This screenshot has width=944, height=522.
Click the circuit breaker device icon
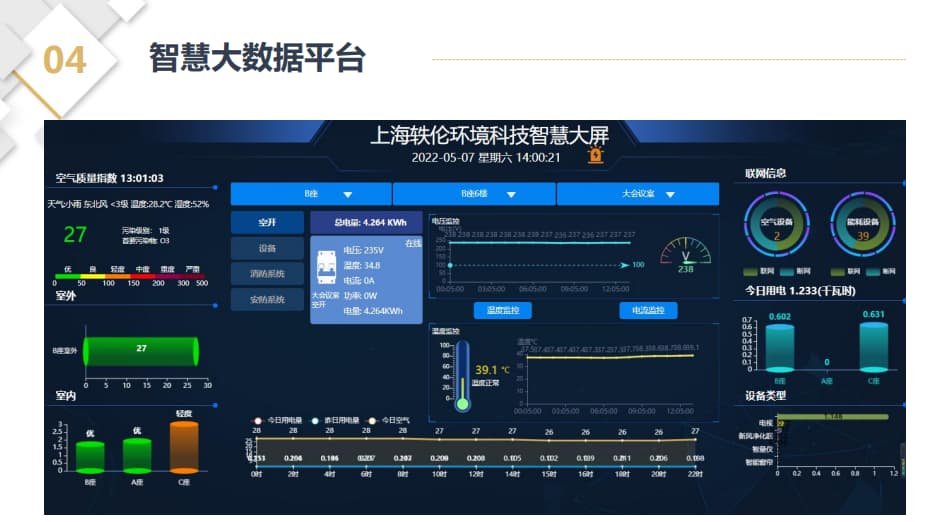coord(326,268)
